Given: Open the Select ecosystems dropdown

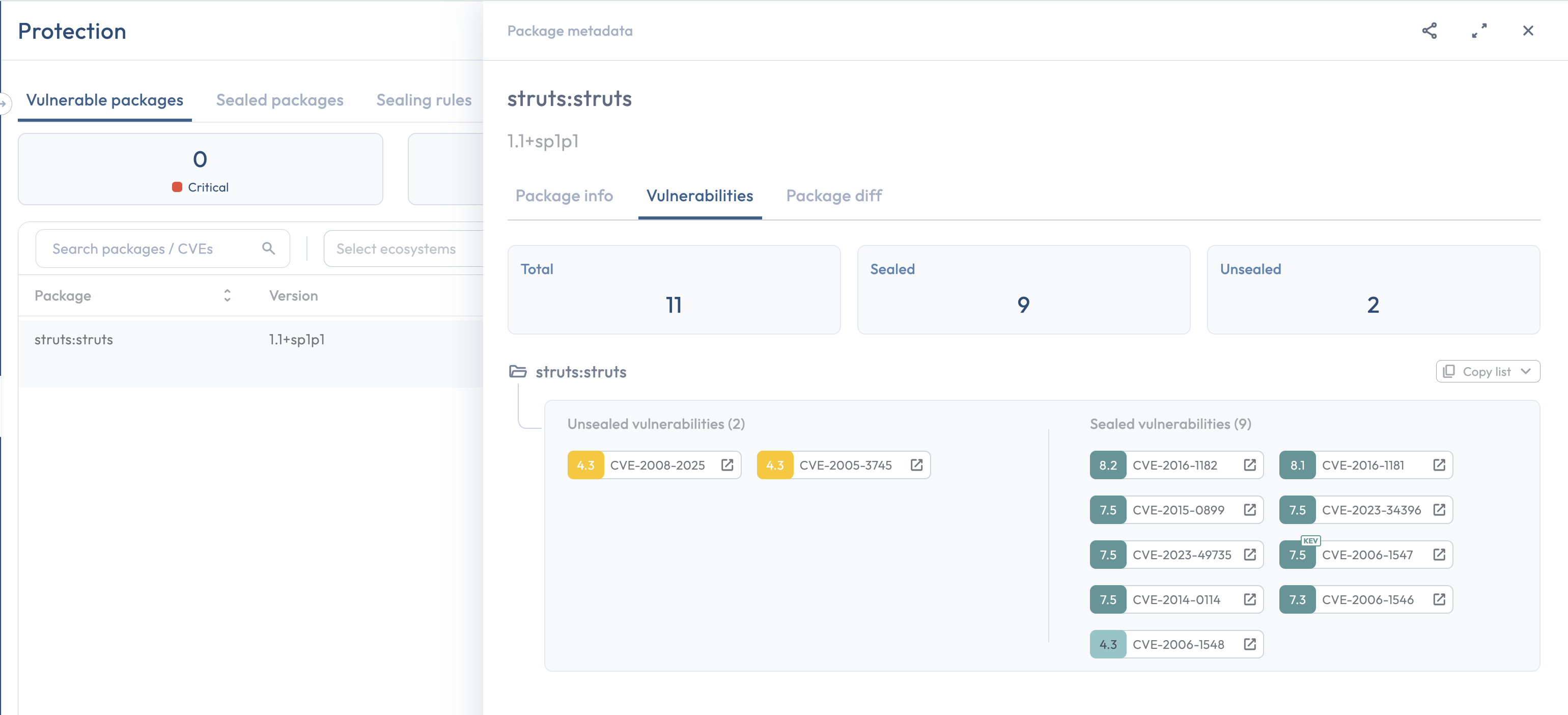Looking at the screenshot, I should pos(404,249).
